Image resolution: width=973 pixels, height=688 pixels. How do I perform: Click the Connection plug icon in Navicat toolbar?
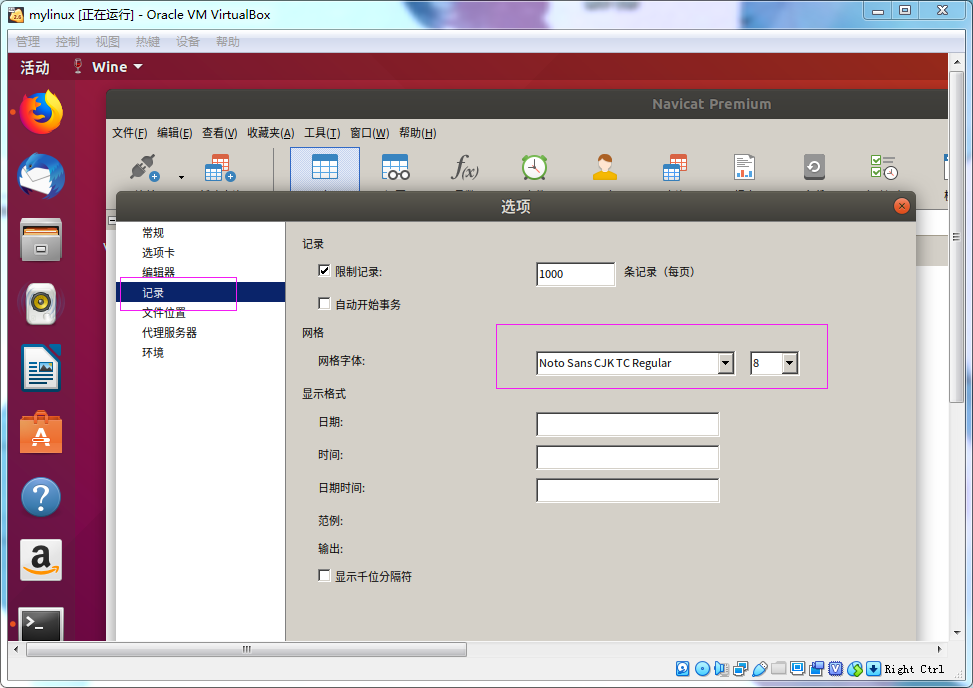point(145,168)
